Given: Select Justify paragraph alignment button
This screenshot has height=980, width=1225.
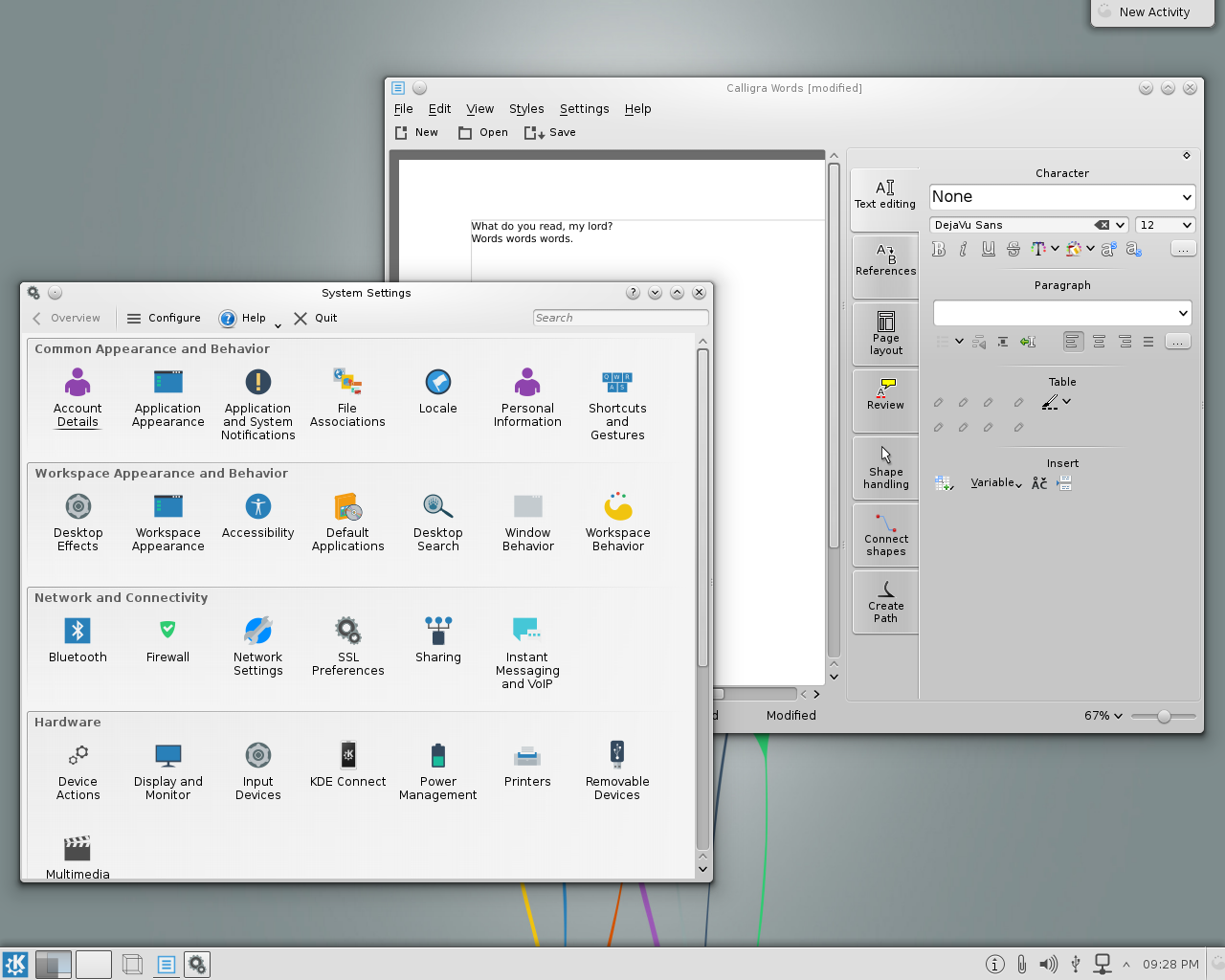Looking at the screenshot, I should pyautogui.click(x=1148, y=342).
